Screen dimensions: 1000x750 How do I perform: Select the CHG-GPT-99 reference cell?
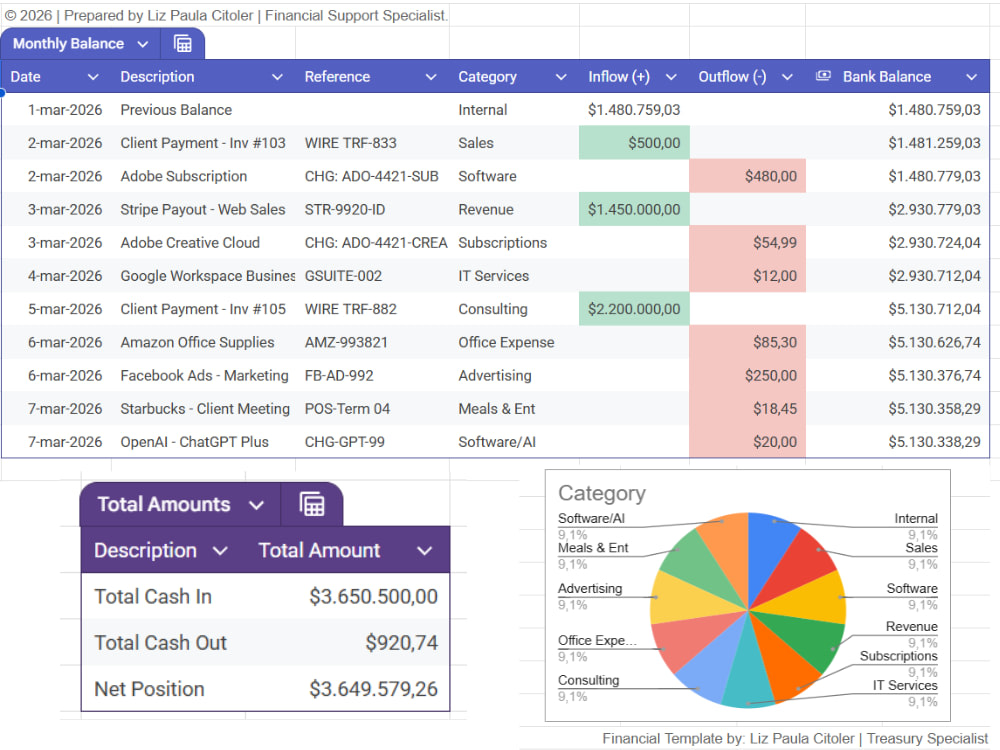(x=372, y=442)
